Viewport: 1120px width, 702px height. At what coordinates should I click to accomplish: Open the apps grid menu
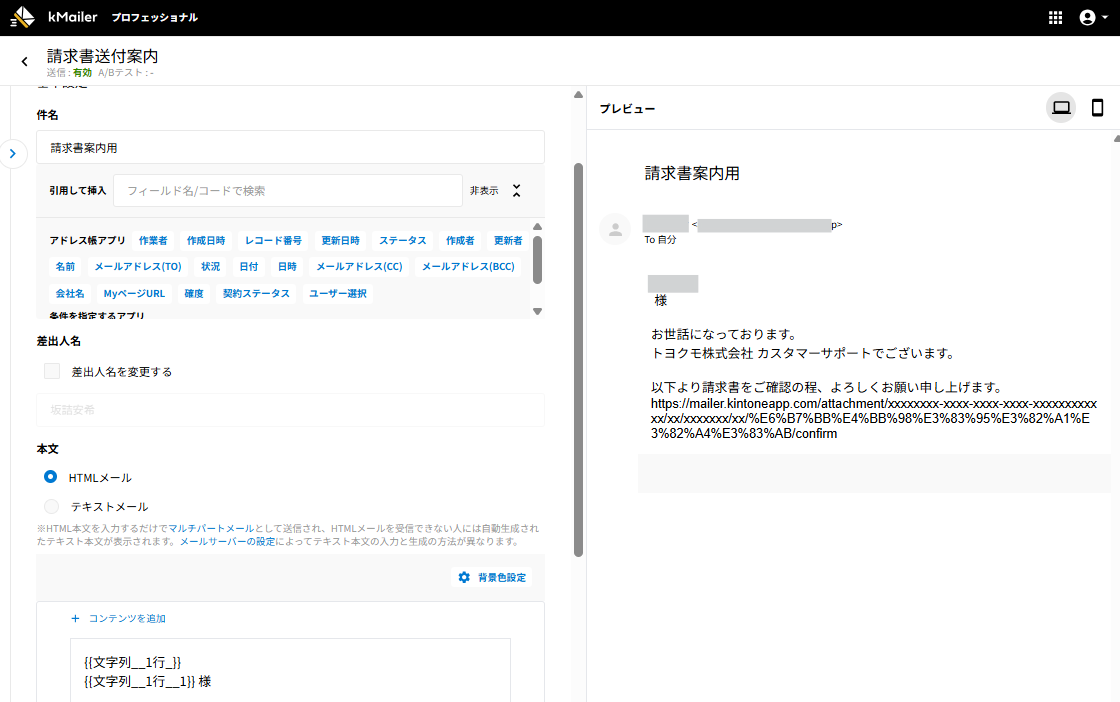click(1055, 17)
